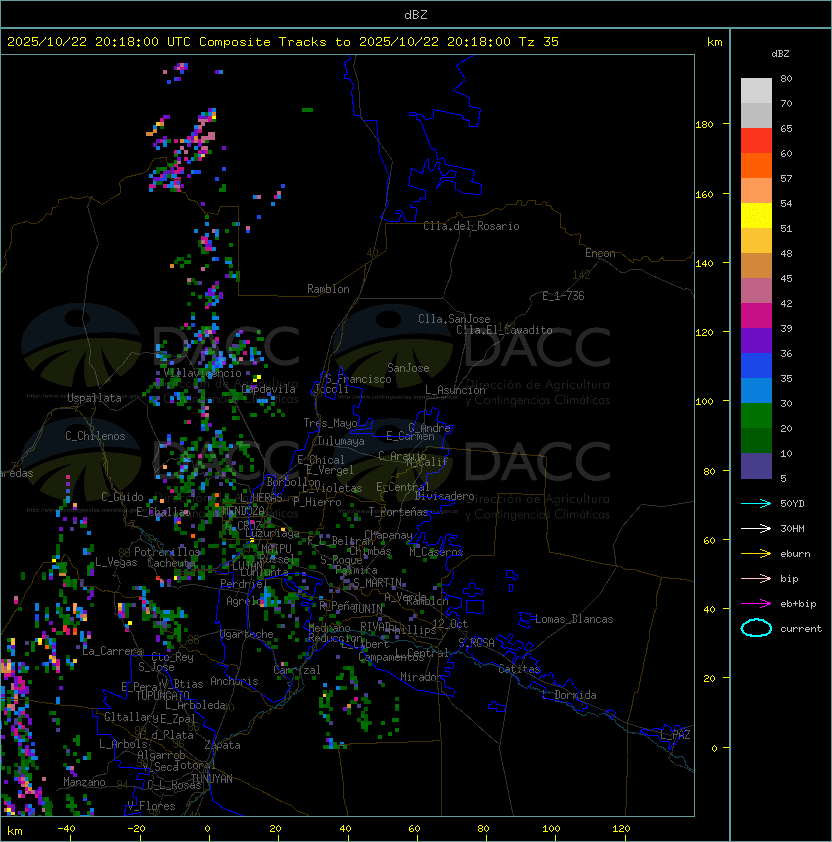Select the magenta 42 dBZ legend swatch
Image resolution: width=832 pixels, height=842 pixels.
click(756, 315)
